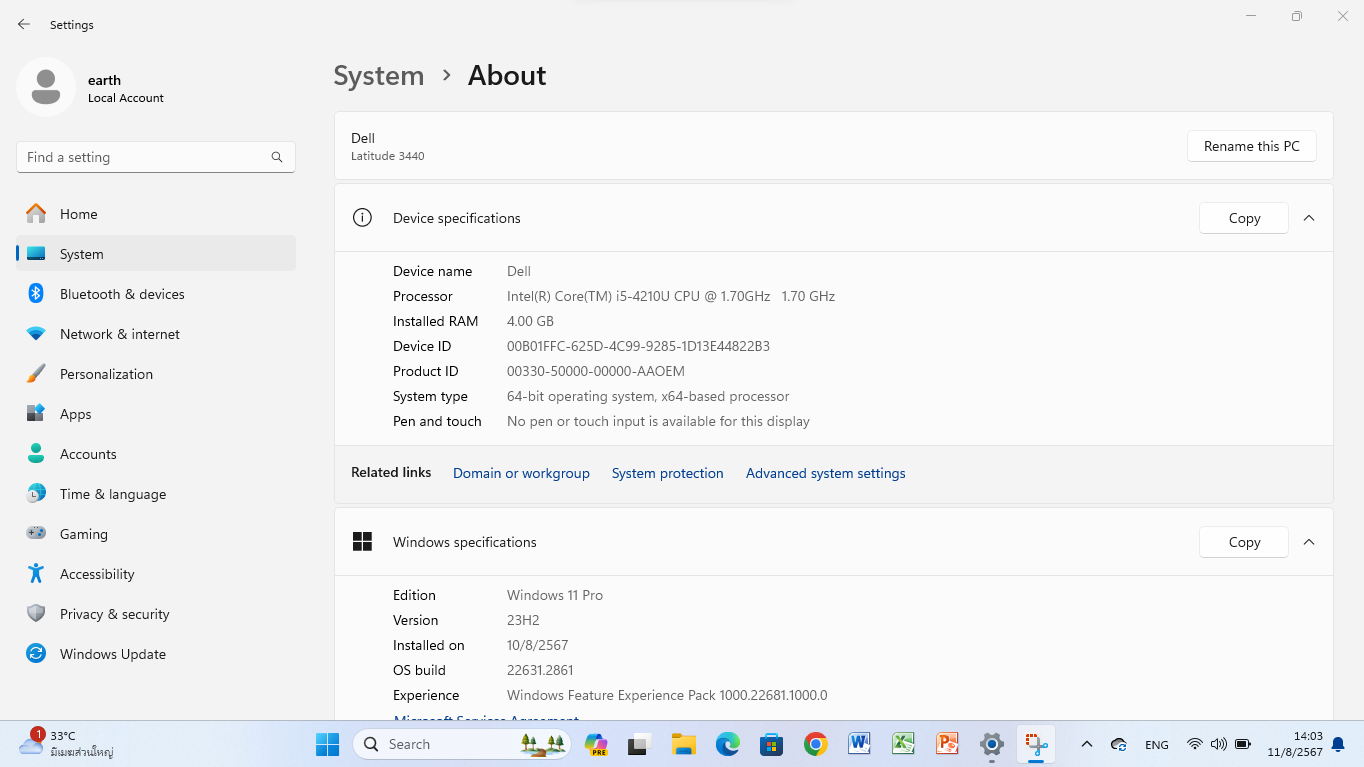
Task: Click the System breadcrumb link
Action: pyautogui.click(x=379, y=76)
